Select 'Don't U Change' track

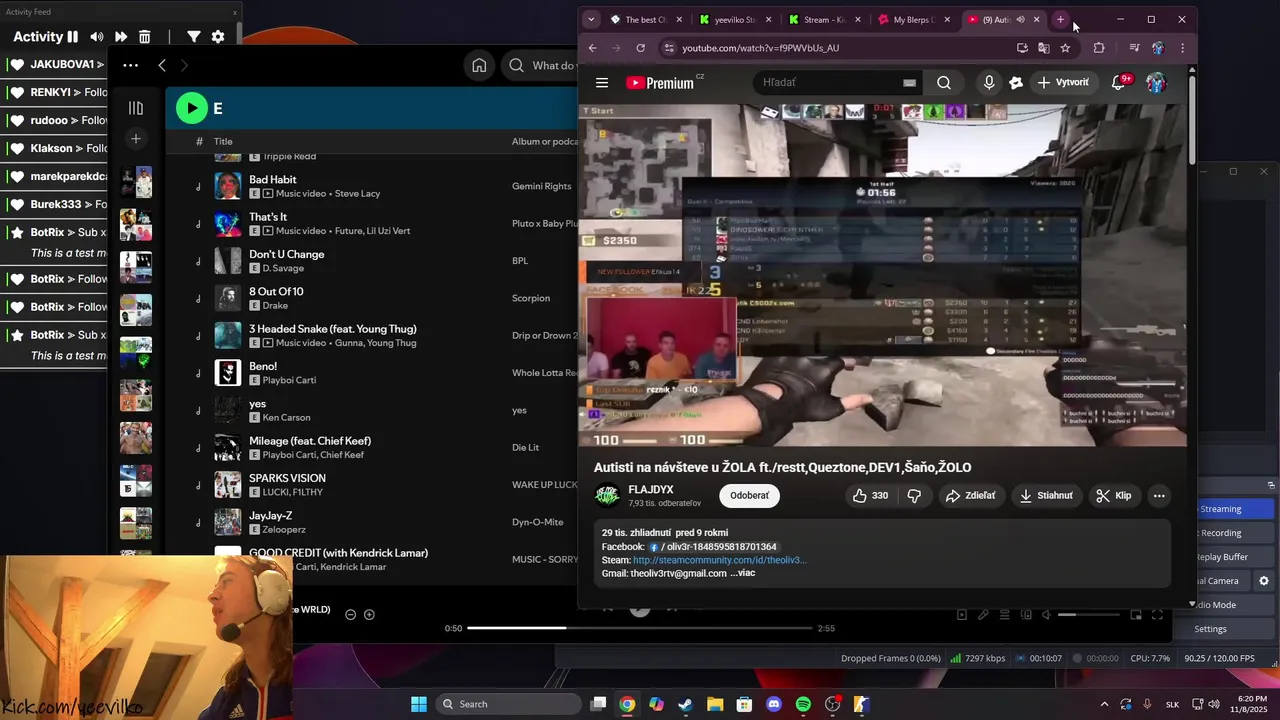point(286,254)
